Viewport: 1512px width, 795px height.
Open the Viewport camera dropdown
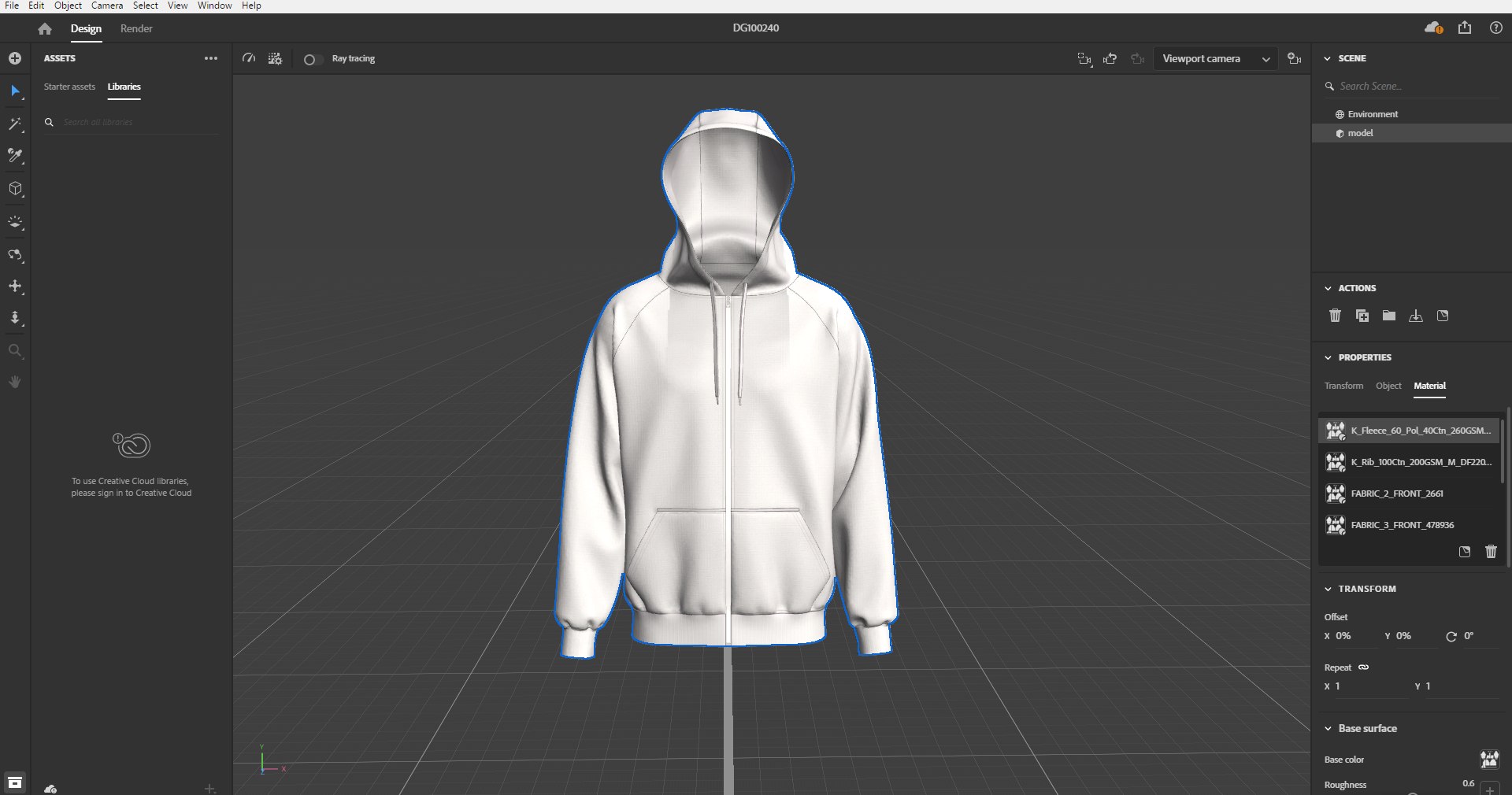(1216, 59)
